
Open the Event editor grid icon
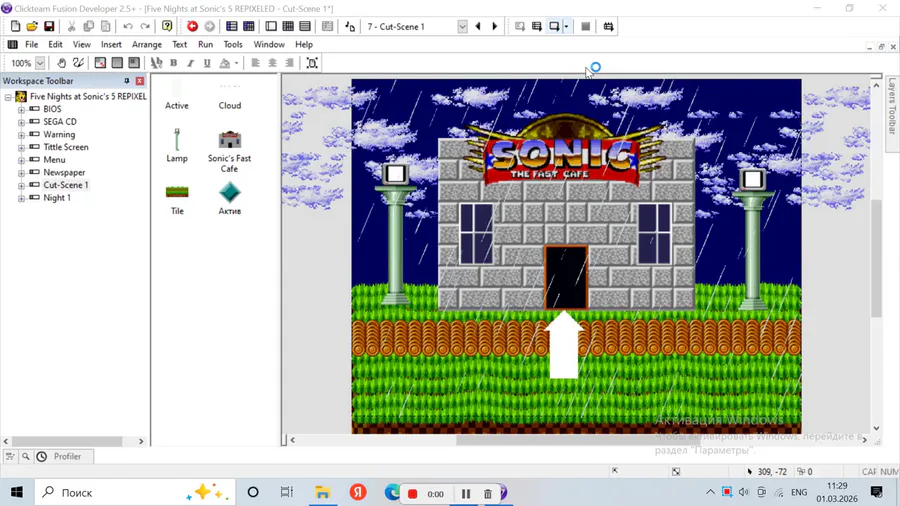pos(288,26)
